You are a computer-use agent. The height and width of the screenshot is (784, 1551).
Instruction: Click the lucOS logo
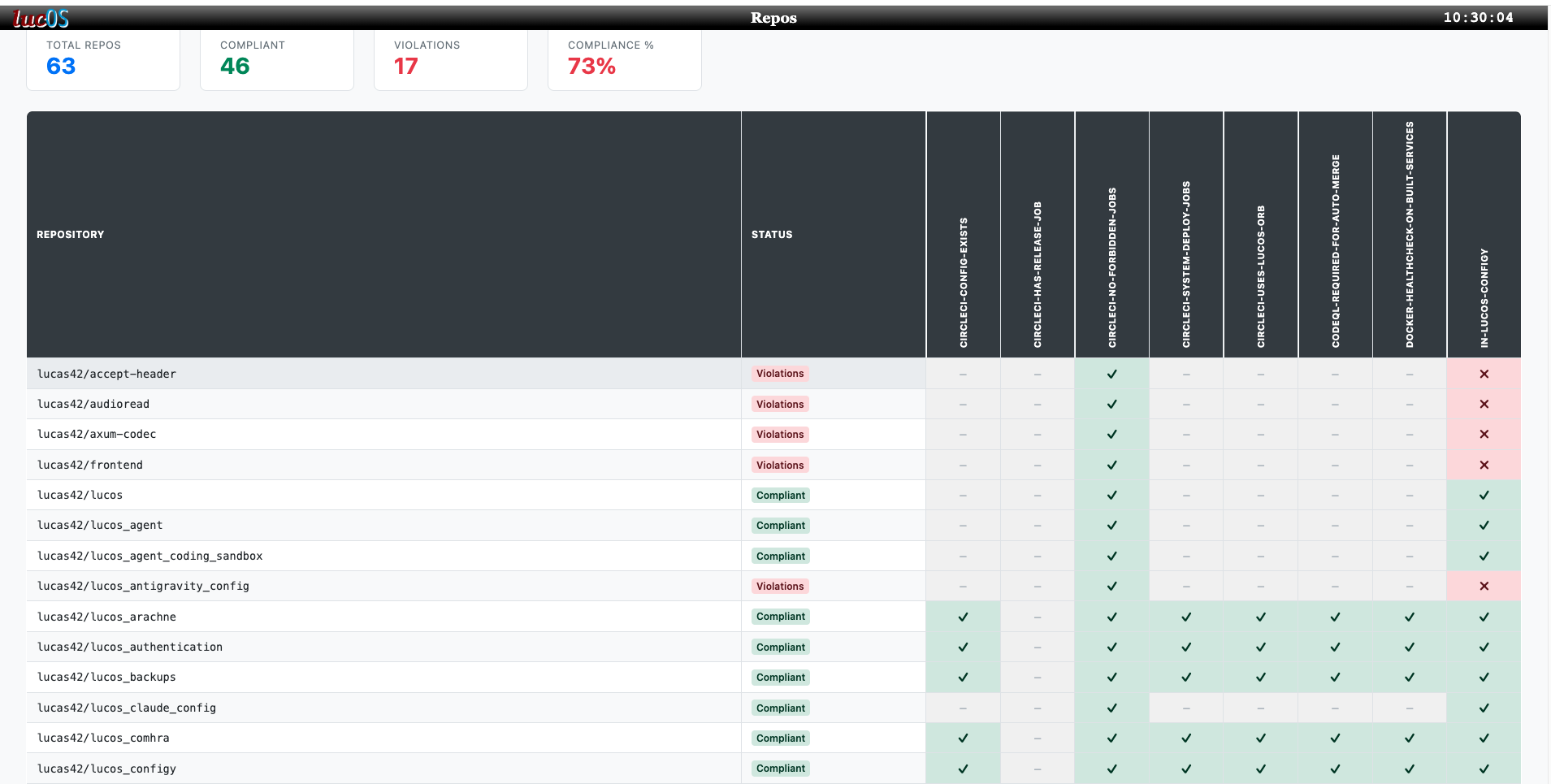39,18
